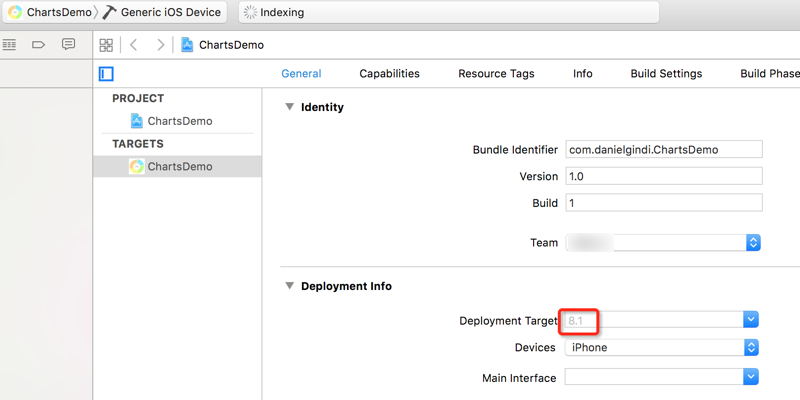
Task: Click the ChartsDemo scheme icon in toolbar
Action: pos(15,12)
